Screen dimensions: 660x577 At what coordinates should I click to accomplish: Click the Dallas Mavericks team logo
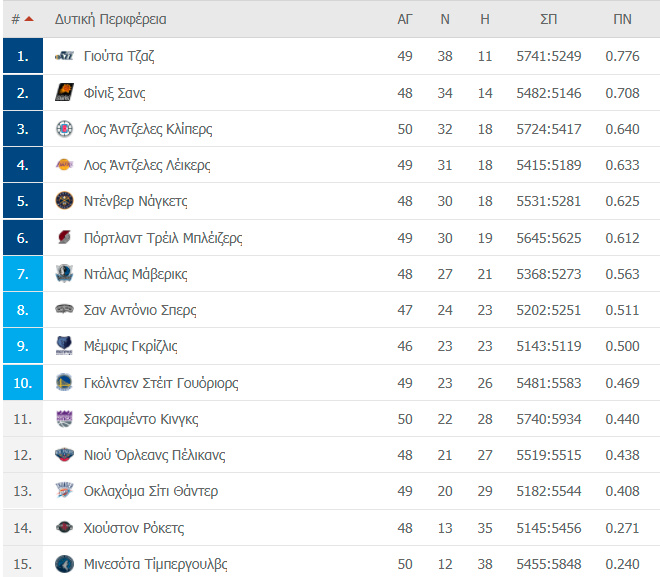(64, 274)
